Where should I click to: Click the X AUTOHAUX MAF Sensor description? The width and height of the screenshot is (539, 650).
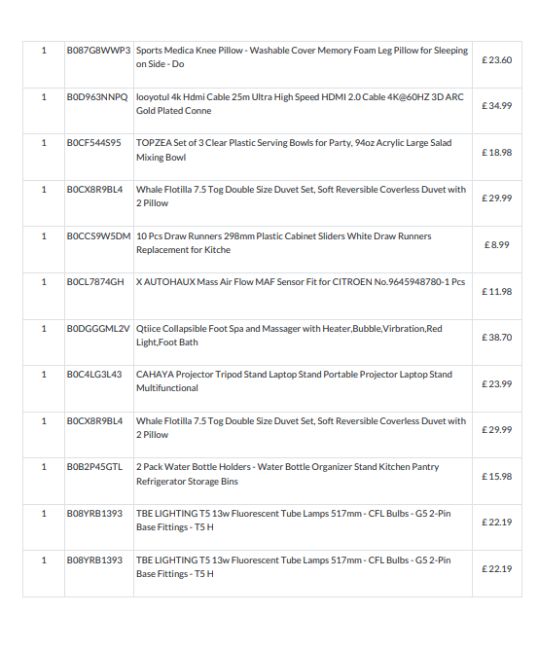click(301, 282)
